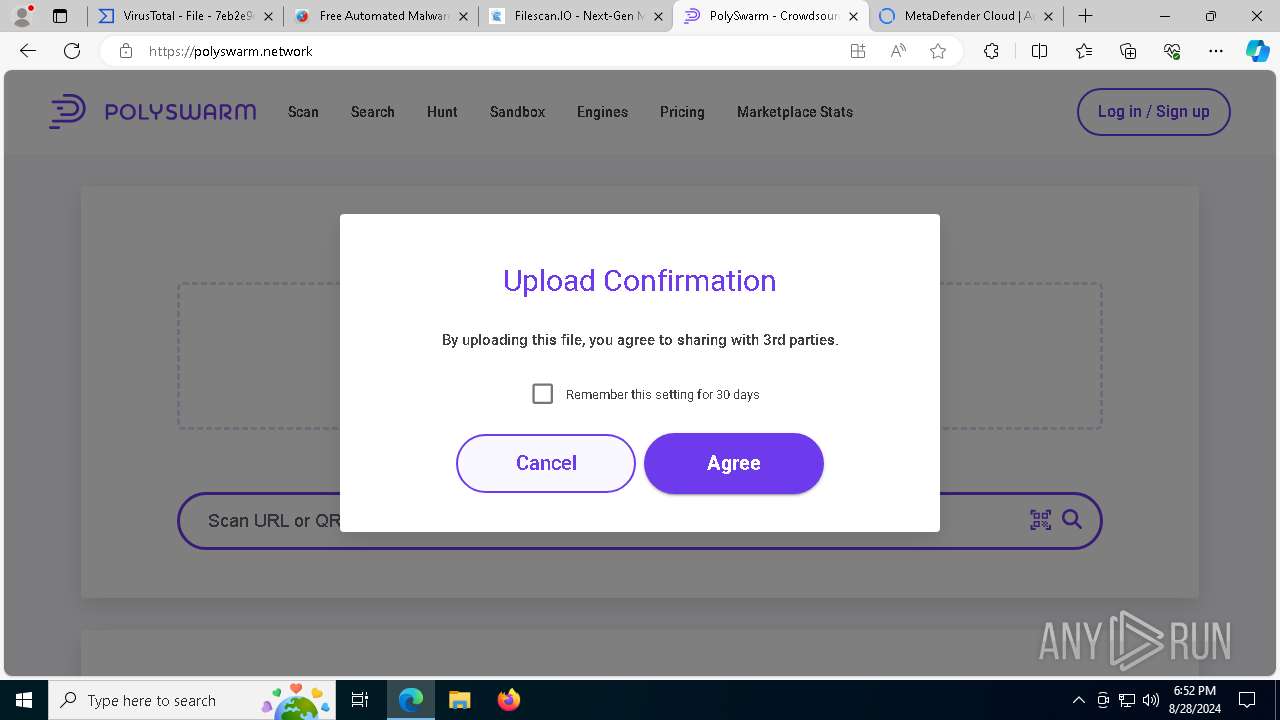
Task: Open the notification center
Action: pyautogui.click(x=1247, y=700)
